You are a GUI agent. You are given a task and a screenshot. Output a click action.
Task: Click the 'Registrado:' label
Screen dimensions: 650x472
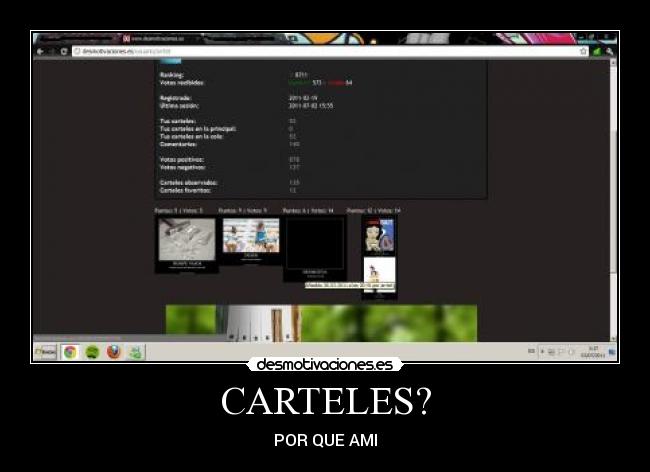[x=175, y=98]
